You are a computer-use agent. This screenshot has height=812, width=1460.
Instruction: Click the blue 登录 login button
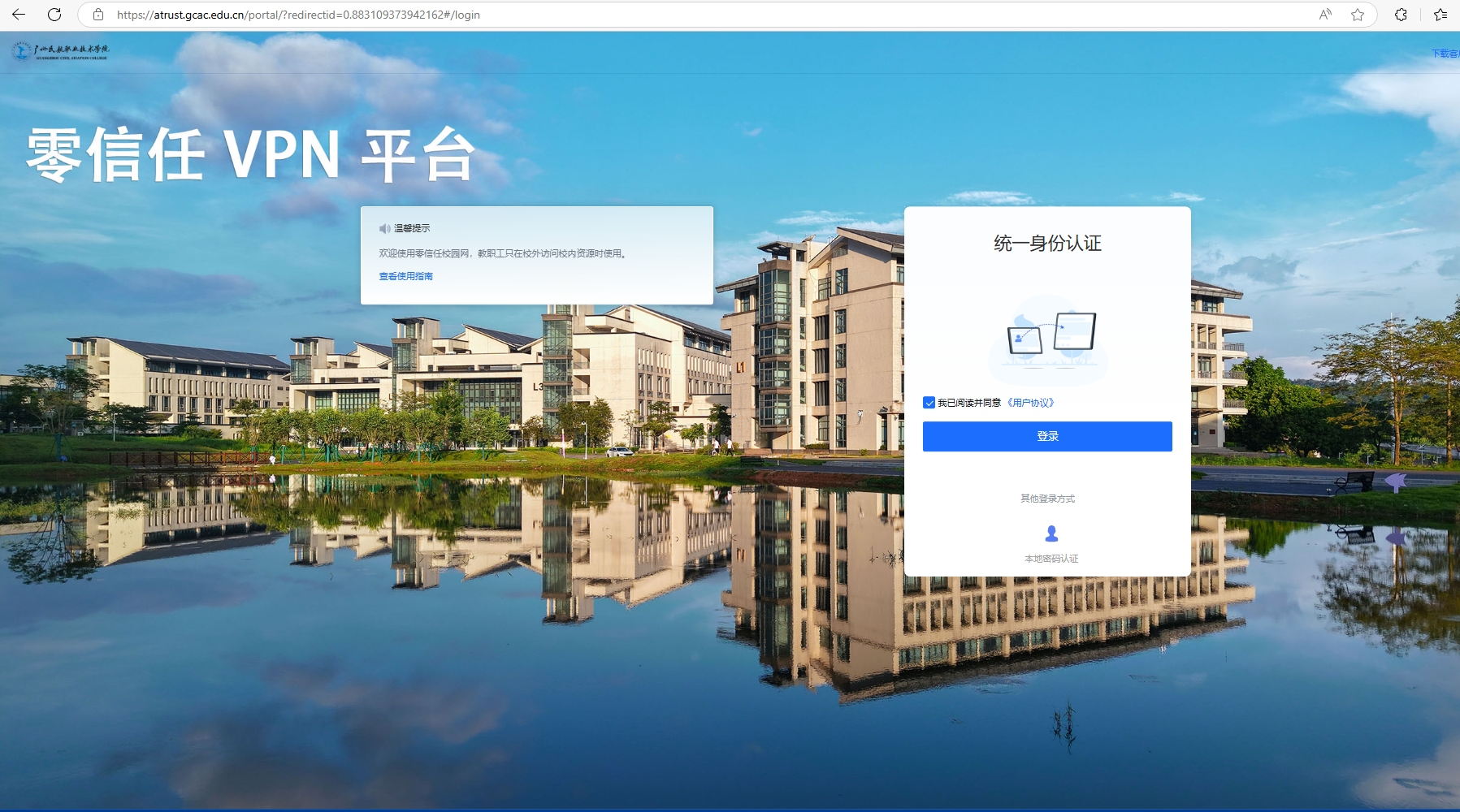click(x=1047, y=436)
